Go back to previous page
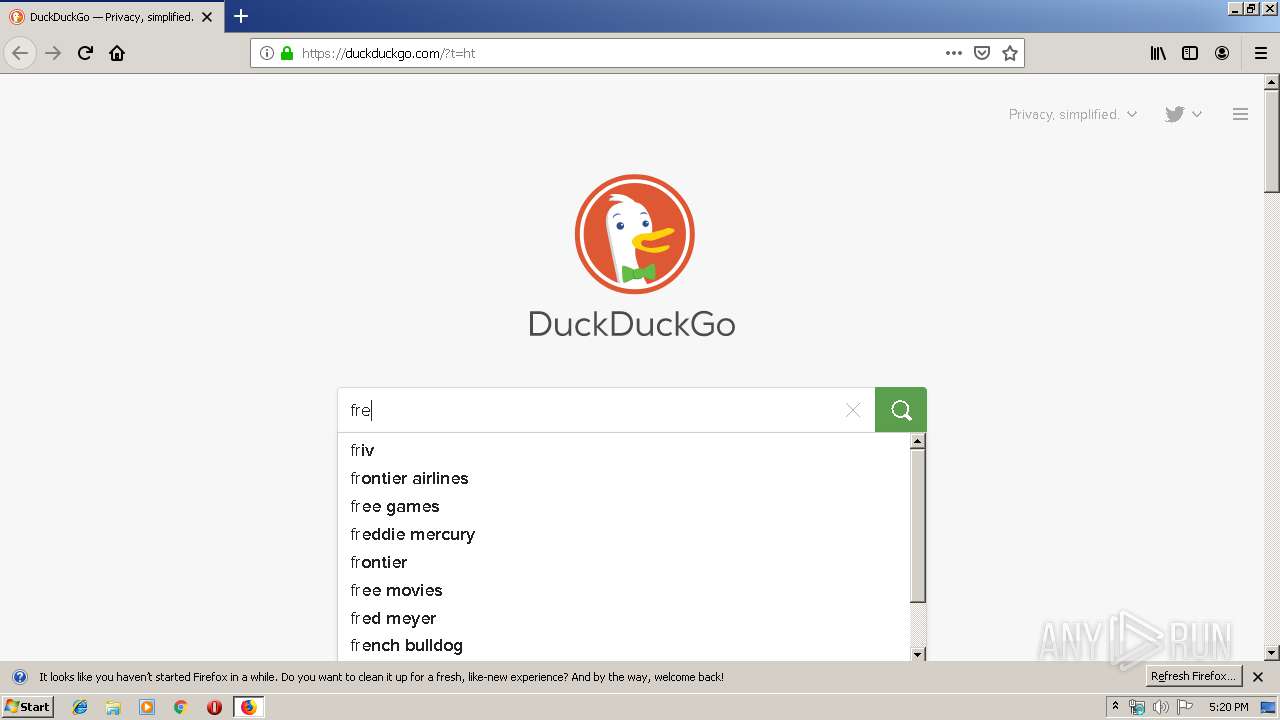 point(20,53)
